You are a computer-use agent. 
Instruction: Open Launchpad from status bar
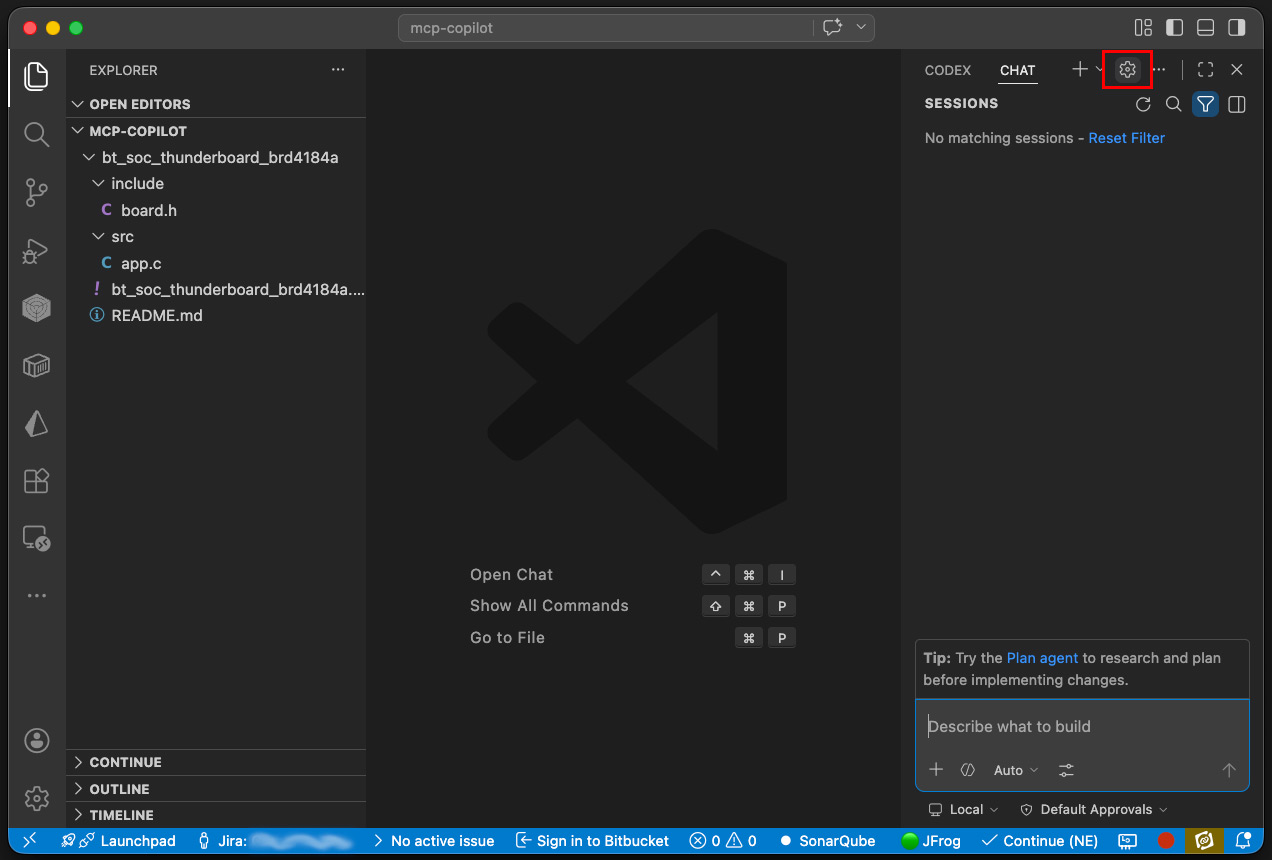click(118, 841)
